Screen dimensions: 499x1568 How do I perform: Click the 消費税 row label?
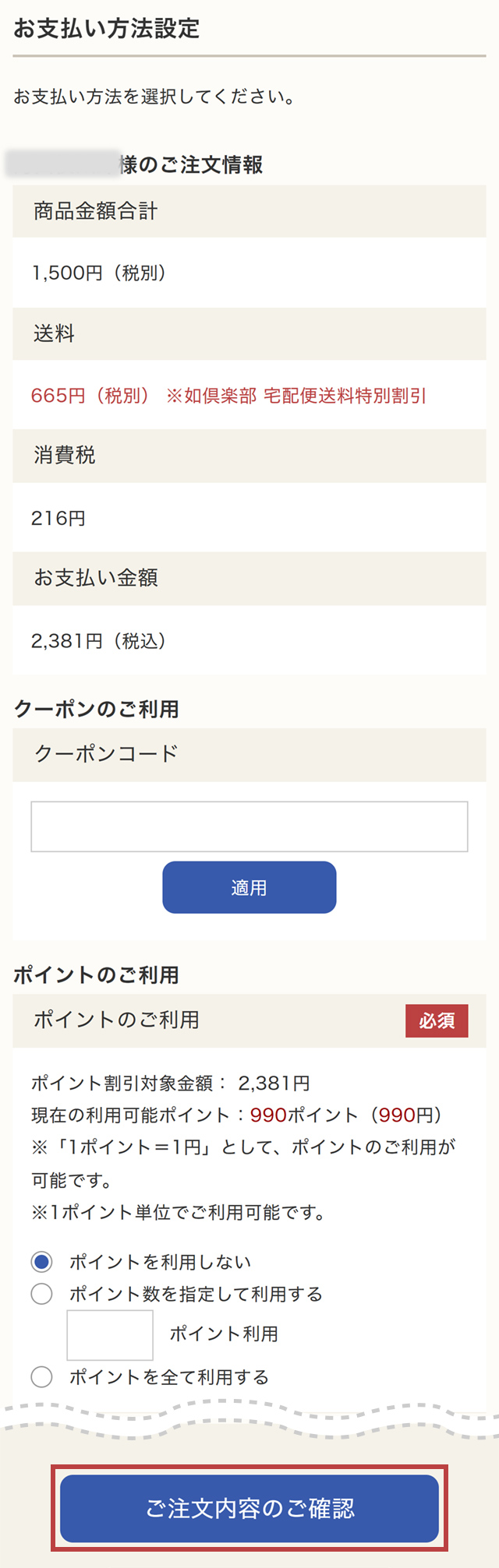coord(62,456)
